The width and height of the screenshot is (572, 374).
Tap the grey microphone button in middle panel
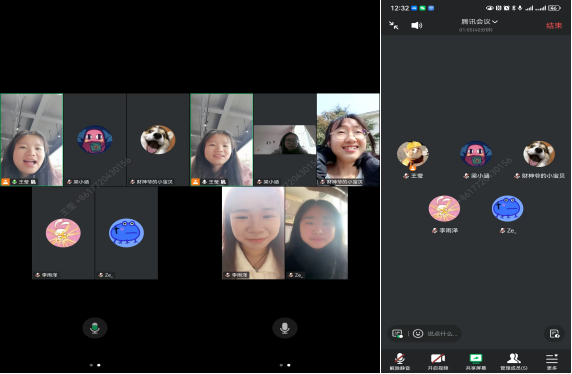285,328
